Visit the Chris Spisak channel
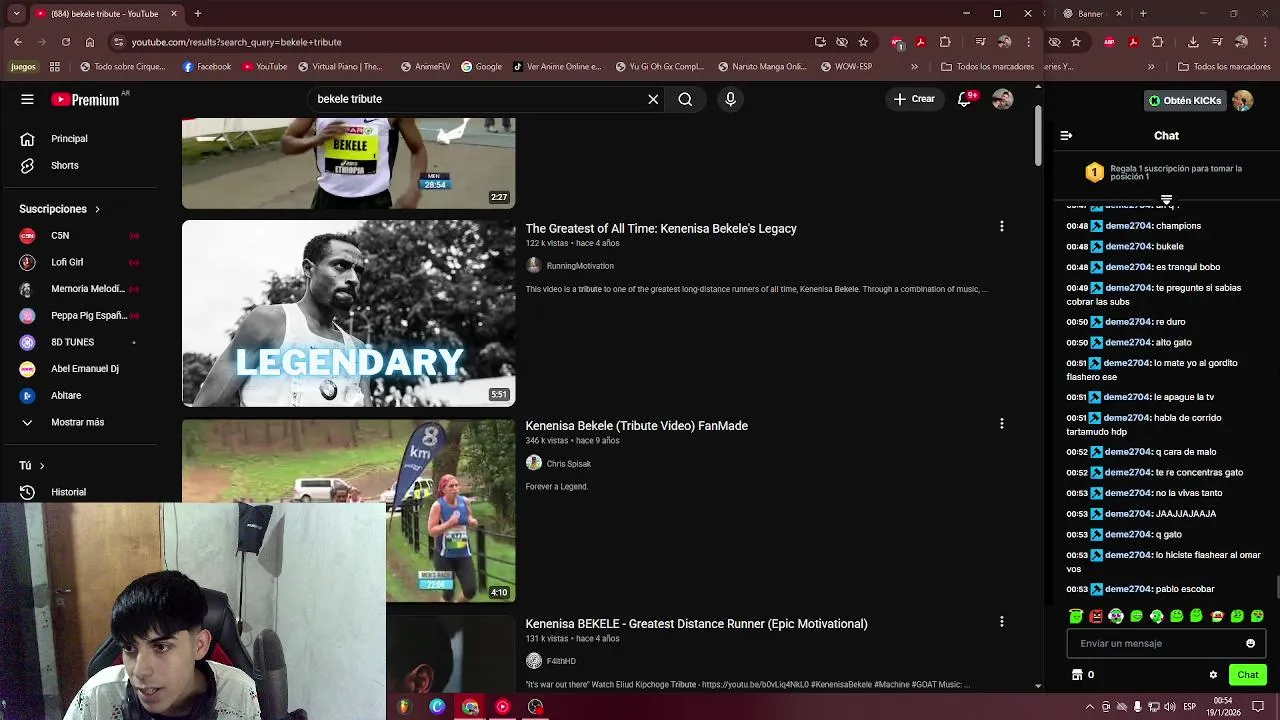This screenshot has height=720, width=1280. point(568,464)
